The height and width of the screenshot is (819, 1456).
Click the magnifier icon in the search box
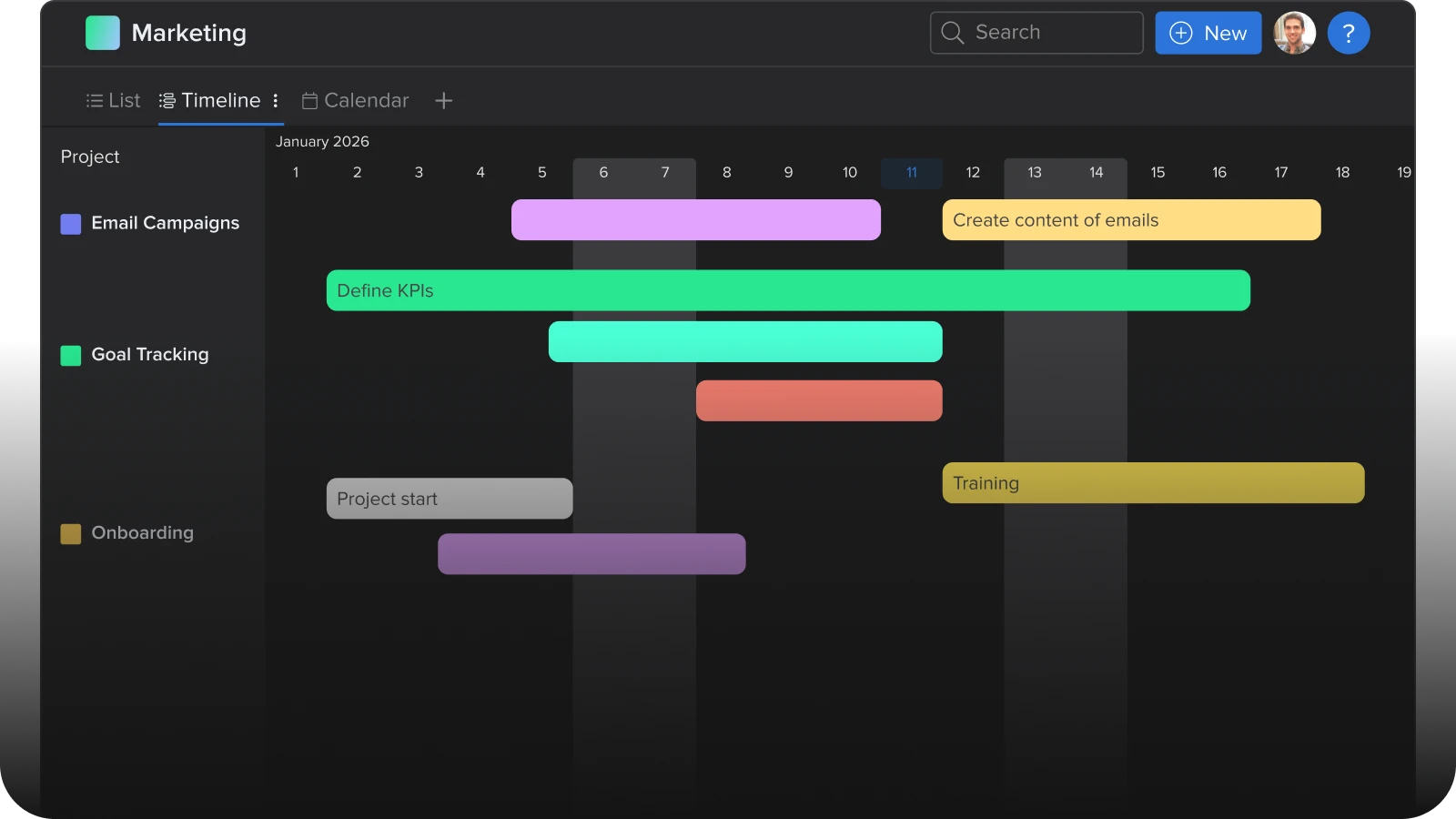coord(952,33)
